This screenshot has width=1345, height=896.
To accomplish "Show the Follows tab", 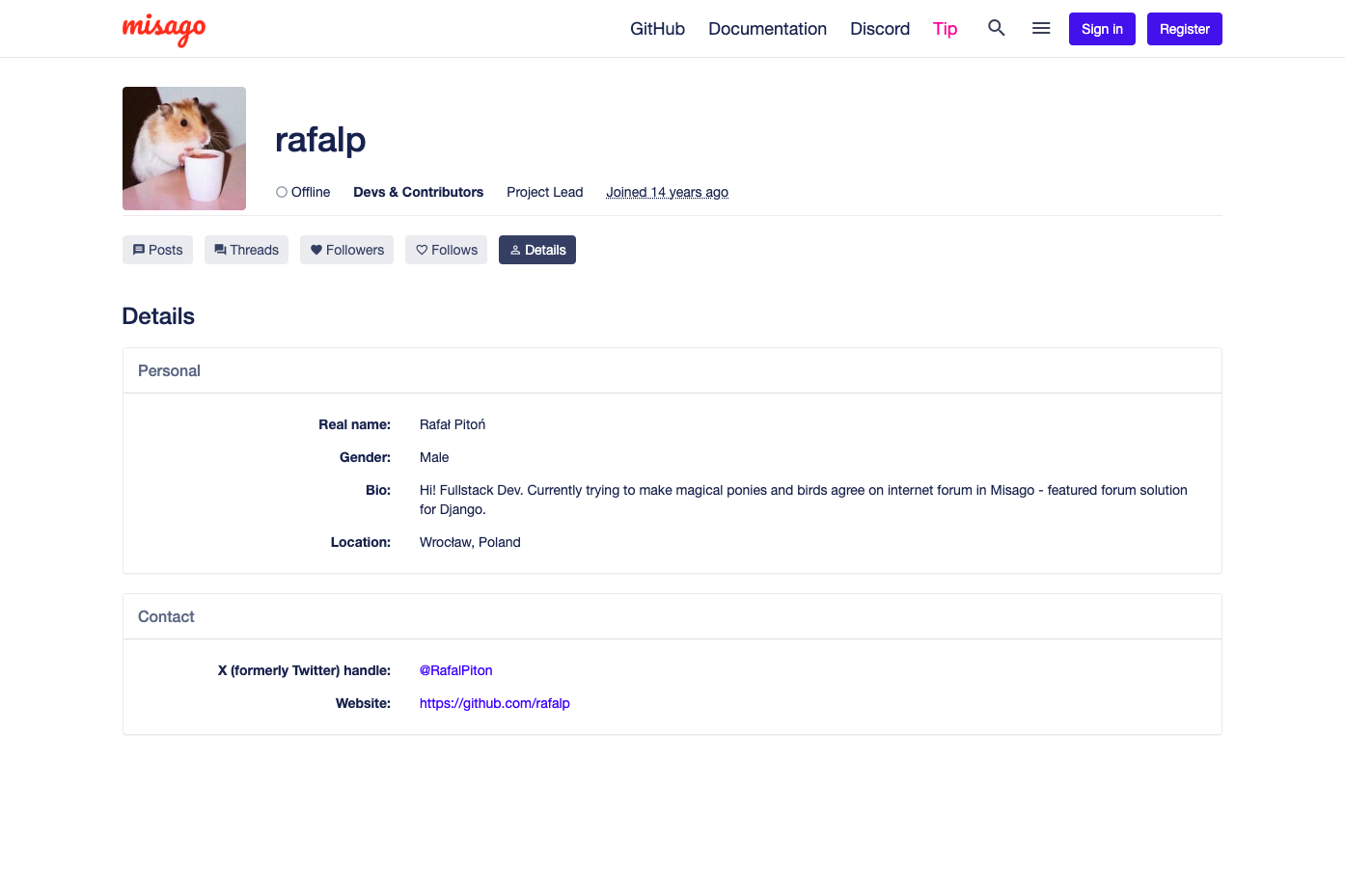I will point(446,250).
